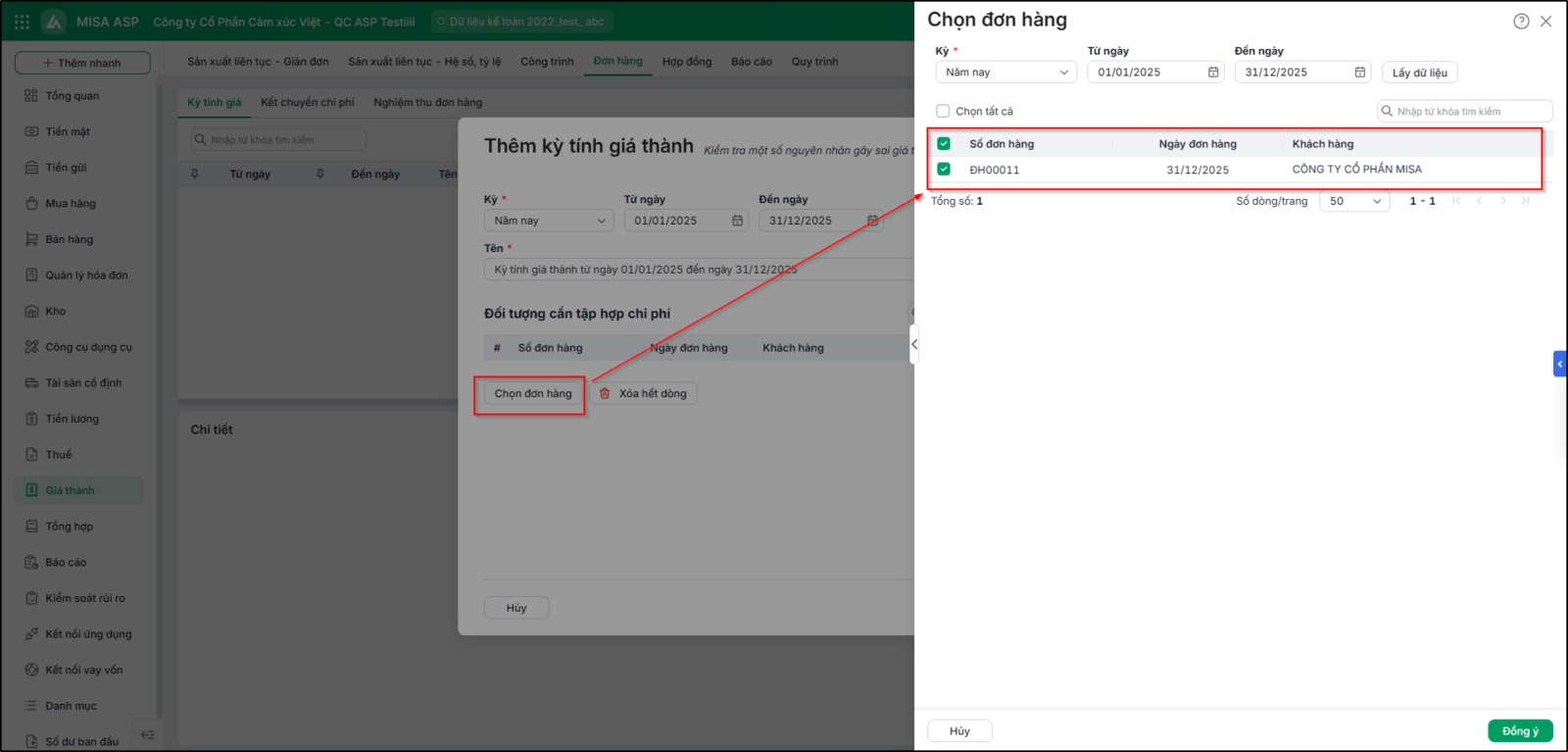Switch to Hợp đồng tab
The height and width of the screenshot is (752, 1568).
pyautogui.click(x=687, y=62)
